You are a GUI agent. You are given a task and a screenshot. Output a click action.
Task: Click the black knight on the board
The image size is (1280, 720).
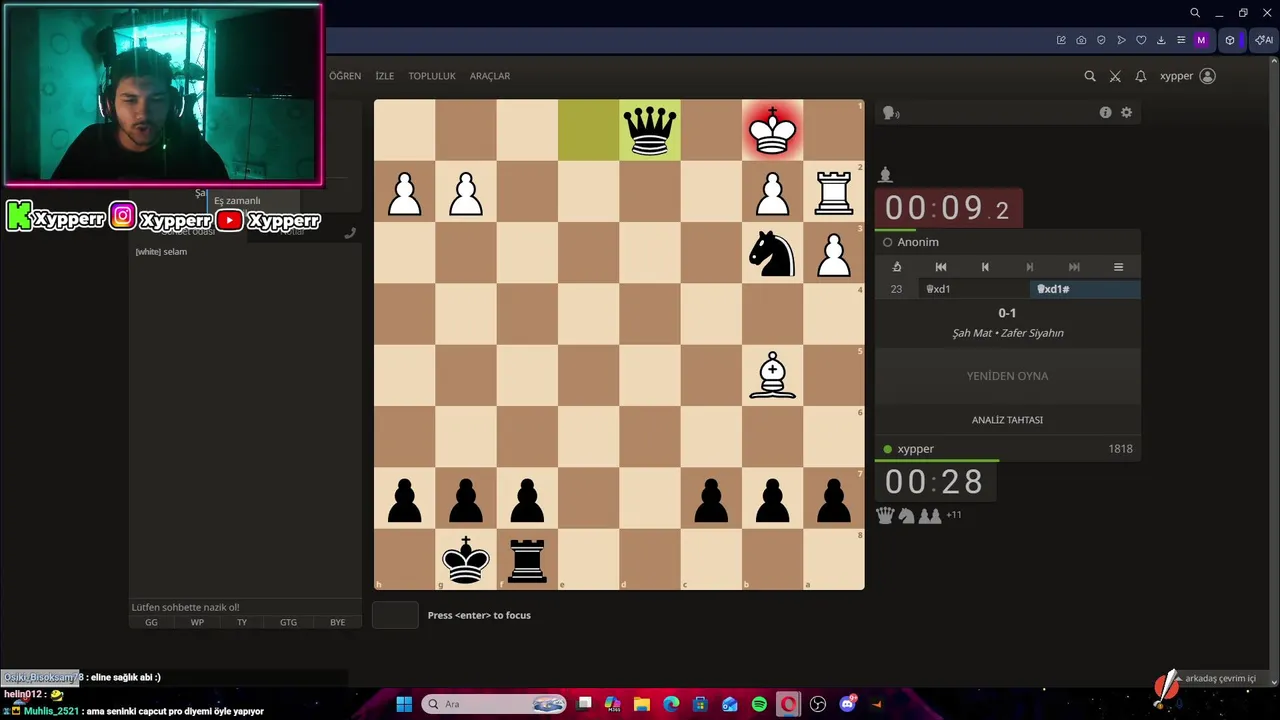coord(772,253)
